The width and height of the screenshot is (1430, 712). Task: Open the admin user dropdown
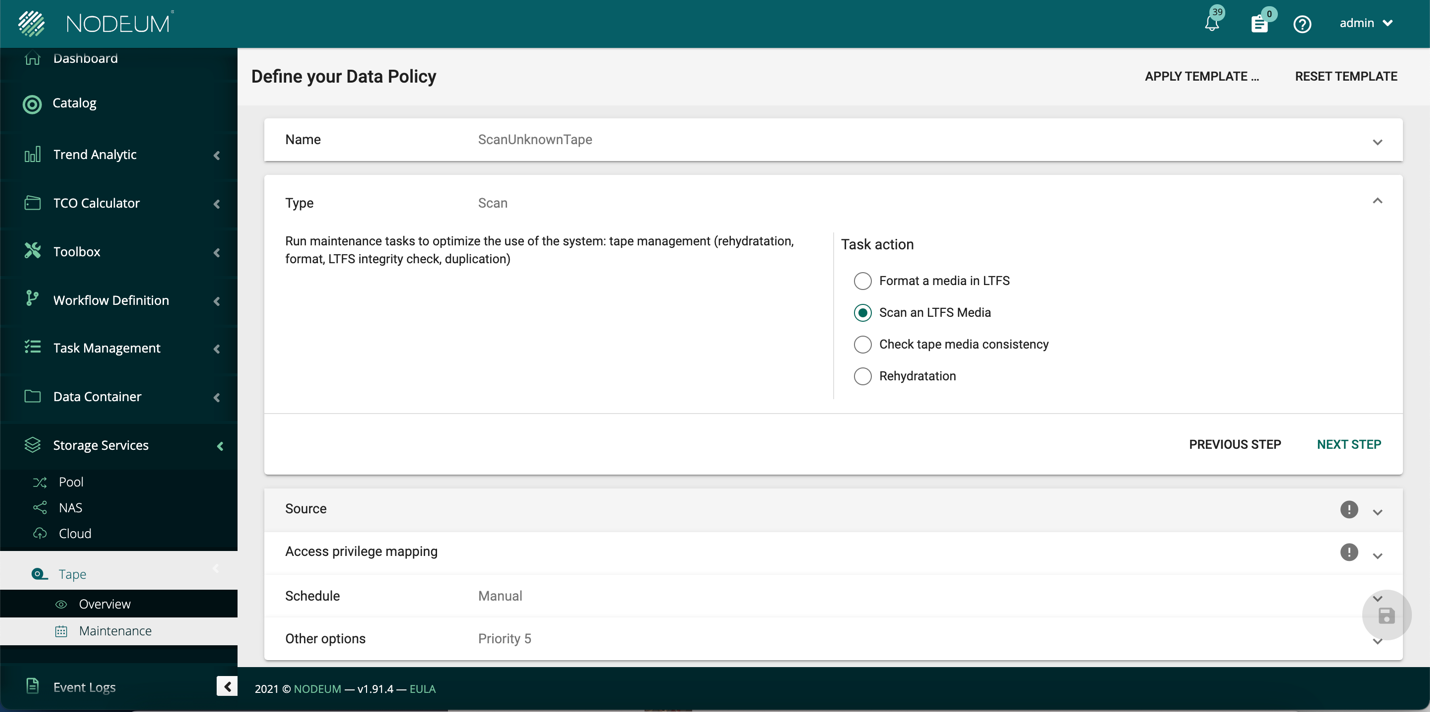pyautogui.click(x=1366, y=23)
